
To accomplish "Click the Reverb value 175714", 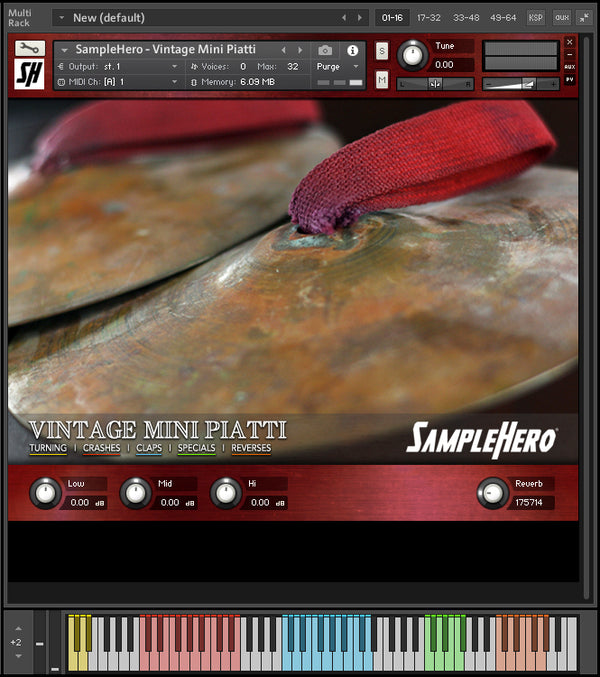I will (x=532, y=503).
